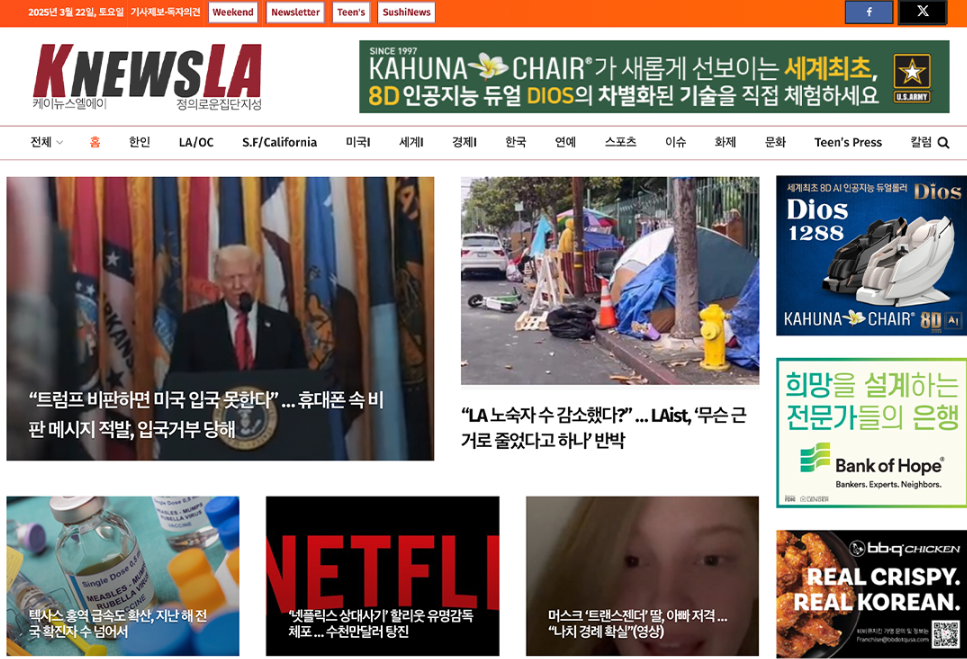Open the 기사제보·독자의견 link
Viewport: 967px width, 659px height.
click(166, 12)
